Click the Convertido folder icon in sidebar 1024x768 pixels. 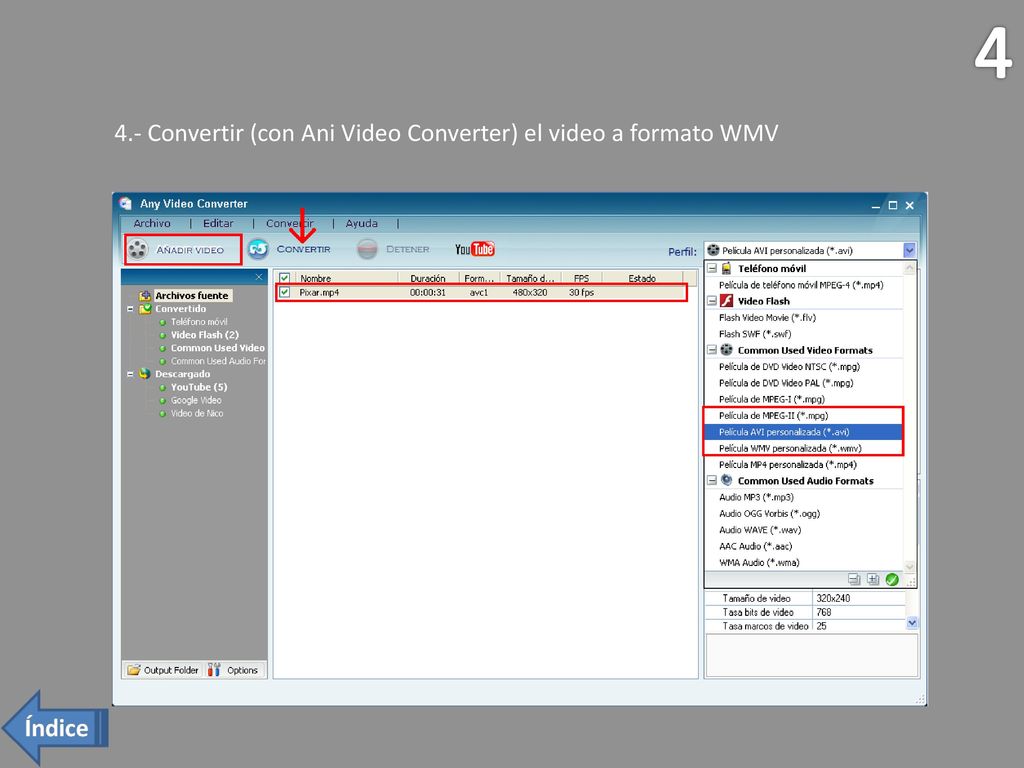tap(145, 309)
